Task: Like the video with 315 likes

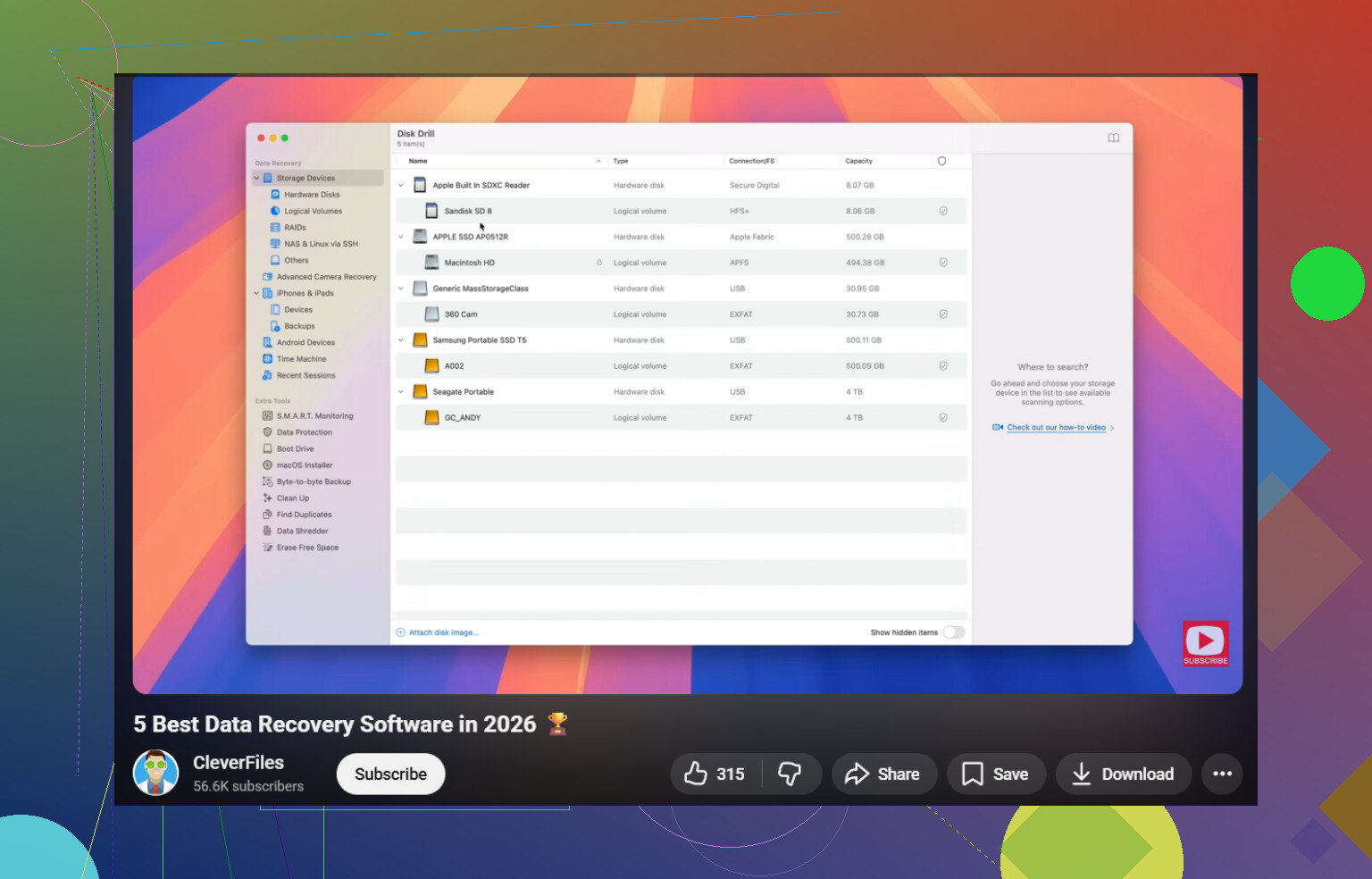Action: pos(715,774)
